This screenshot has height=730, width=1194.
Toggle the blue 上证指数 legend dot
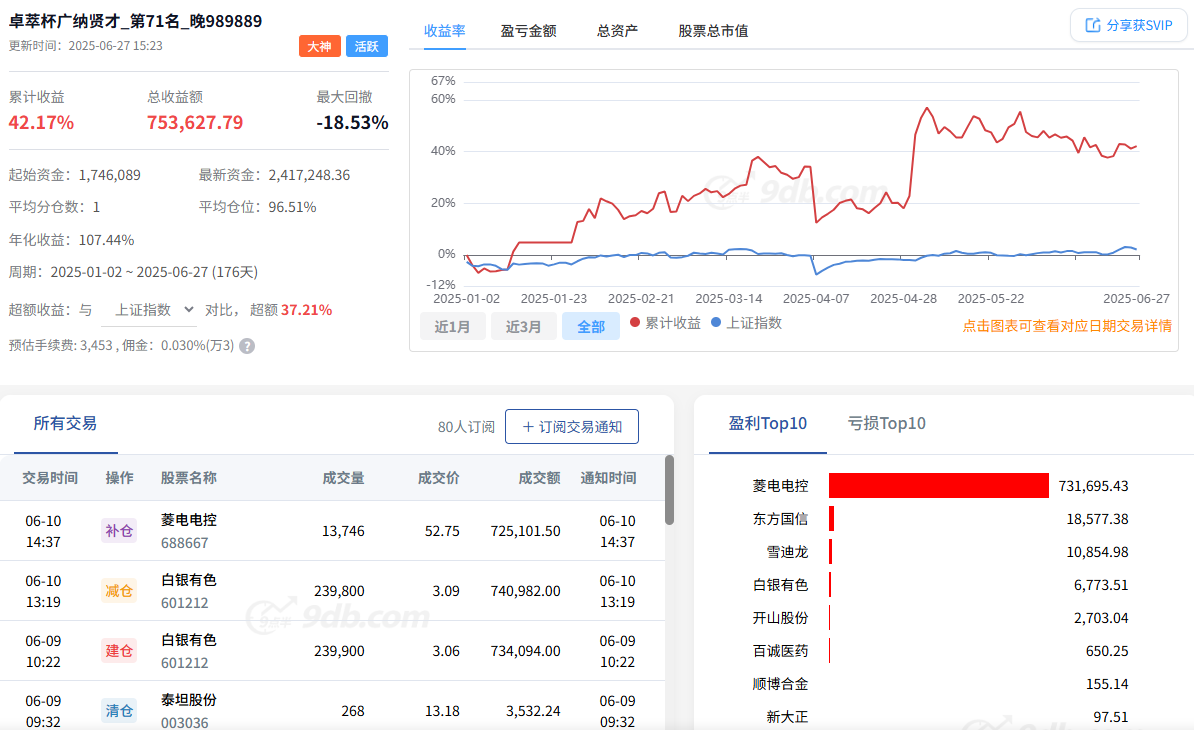(716, 322)
